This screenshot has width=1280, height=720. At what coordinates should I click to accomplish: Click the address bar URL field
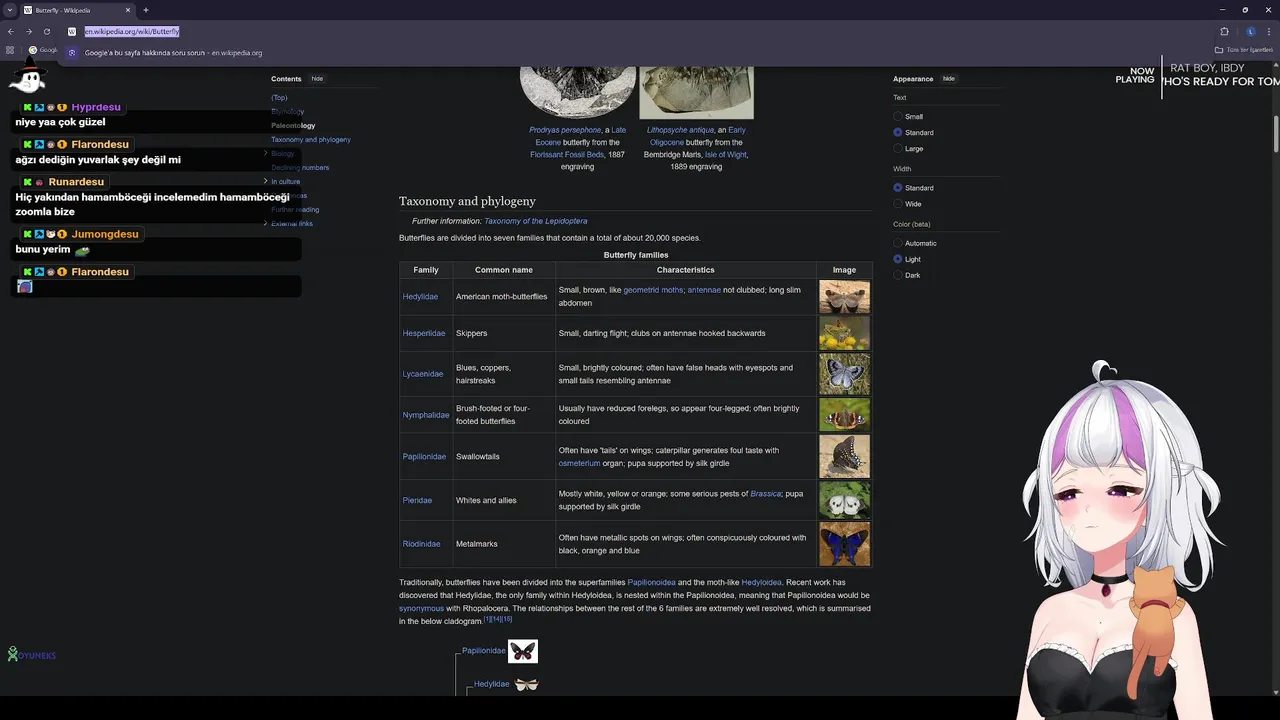click(x=132, y=32)
